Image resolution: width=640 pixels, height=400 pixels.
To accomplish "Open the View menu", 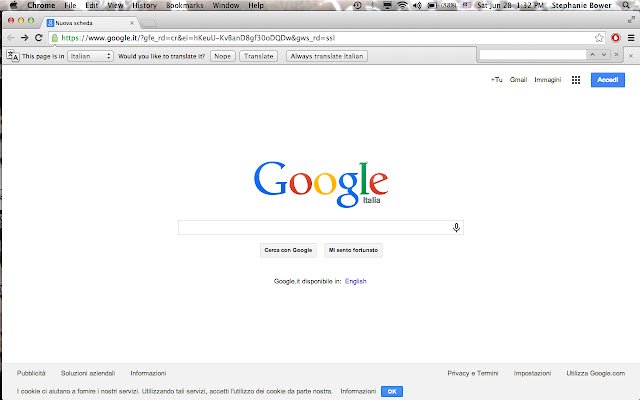I will point(115,5).
